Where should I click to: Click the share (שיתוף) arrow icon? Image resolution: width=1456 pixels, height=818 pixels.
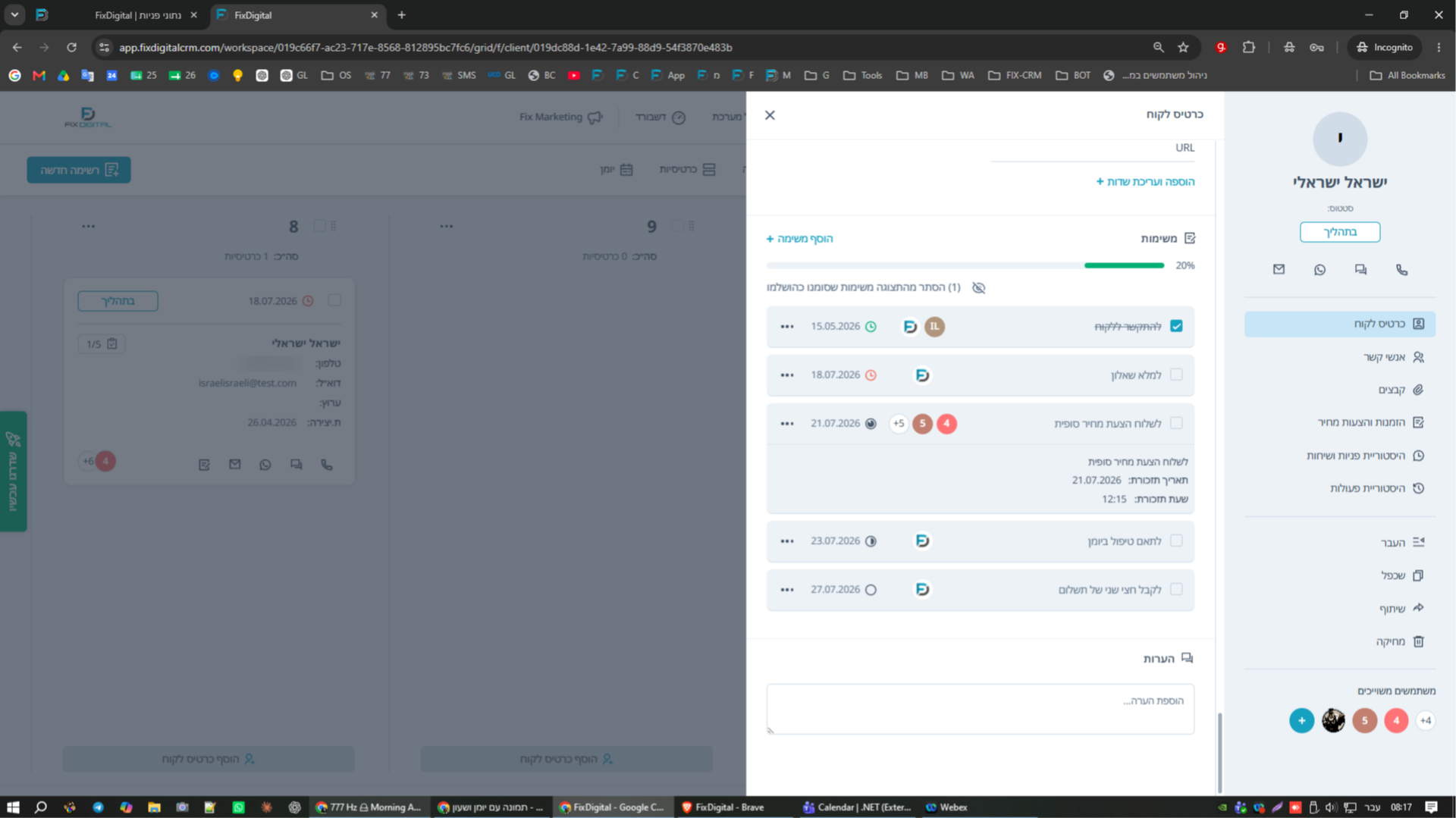click(1419, 608)
